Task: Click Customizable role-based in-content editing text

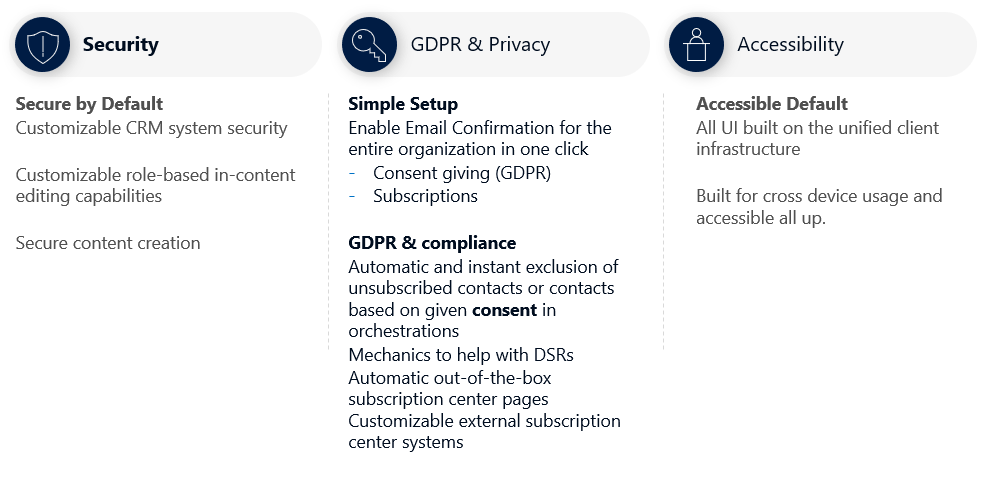Action: 155,185
